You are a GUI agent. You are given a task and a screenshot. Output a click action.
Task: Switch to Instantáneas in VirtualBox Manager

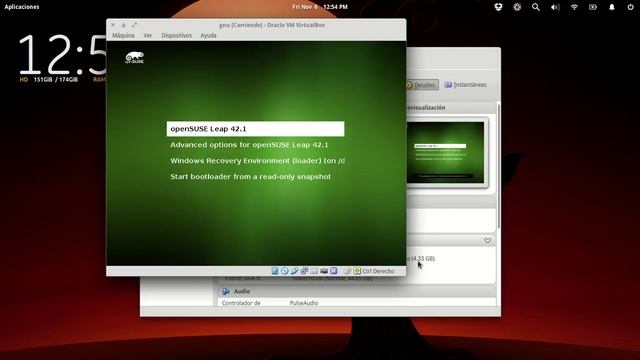coord(465,85)
